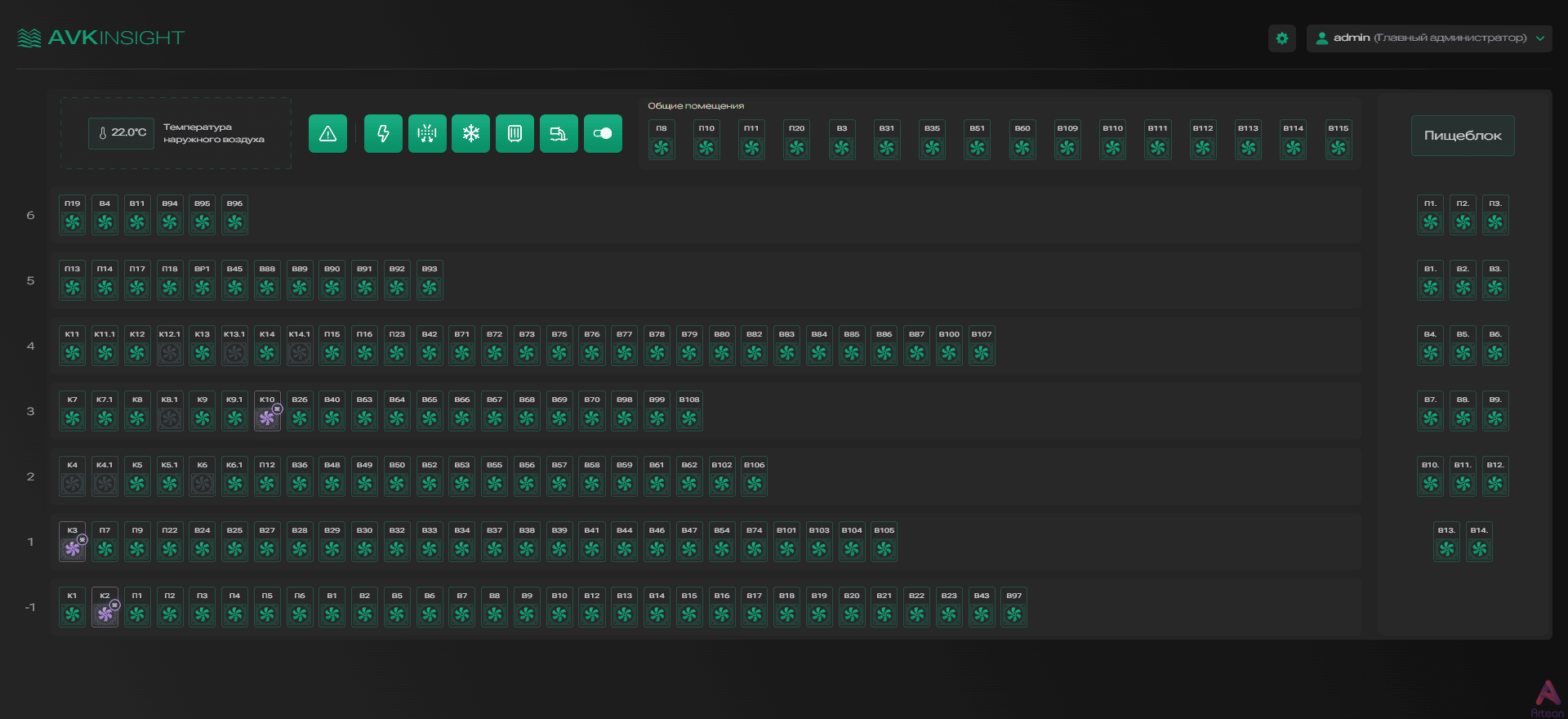The image size is (1568, 719).
Task: Select the lightning bolt power icon
Action: coord(383,133)
